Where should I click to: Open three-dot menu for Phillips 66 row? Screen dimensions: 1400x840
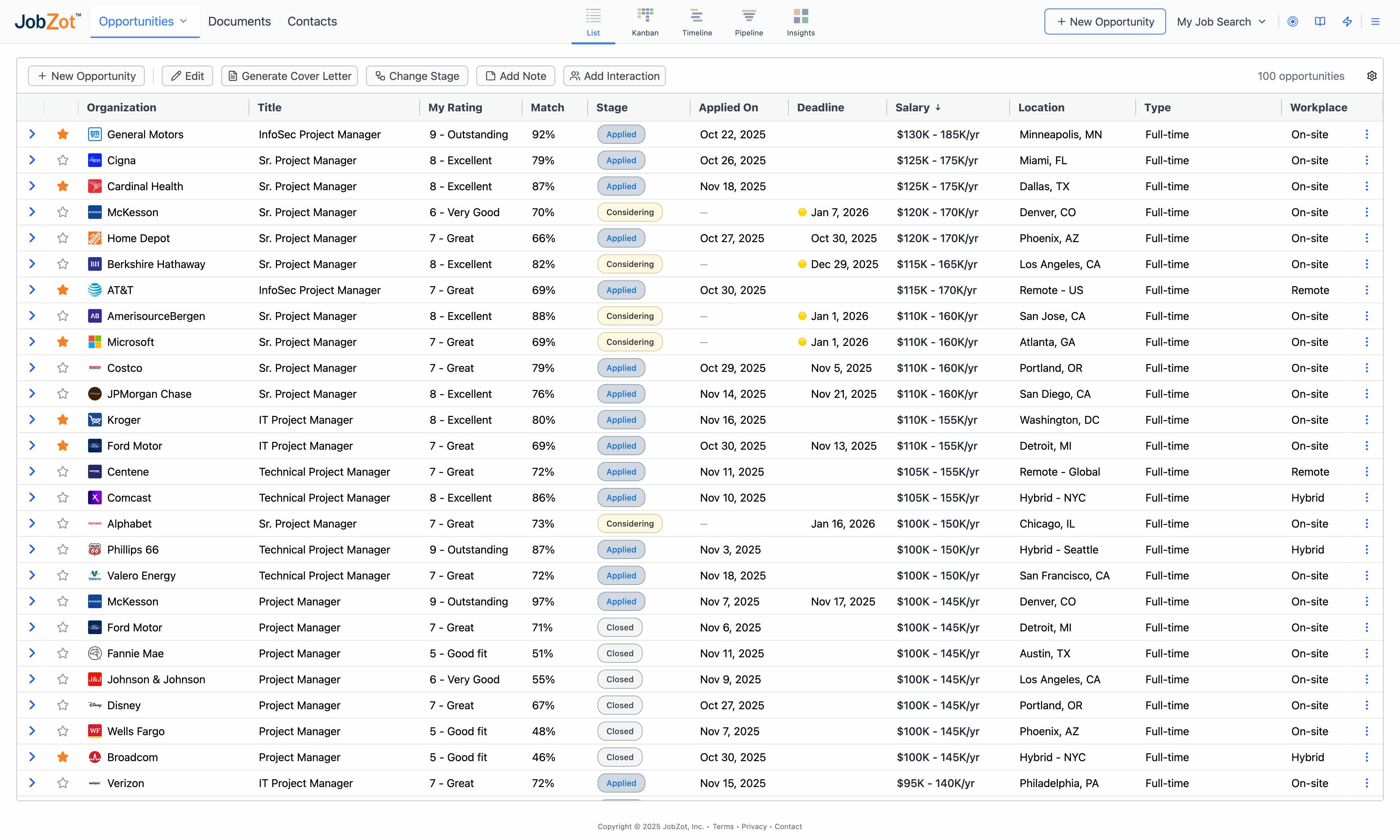[1367, 549]
